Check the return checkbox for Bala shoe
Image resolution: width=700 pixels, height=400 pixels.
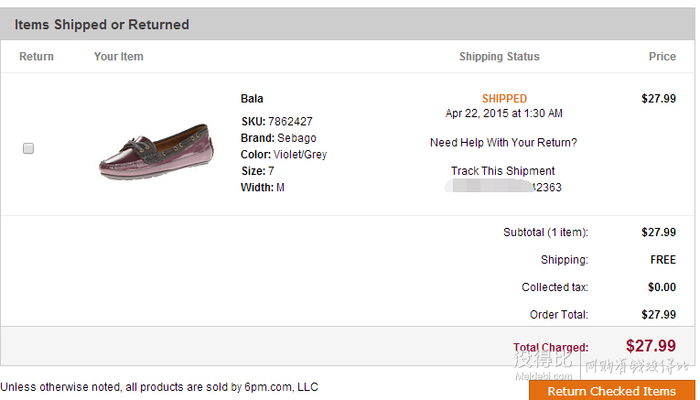click(28, 148)
